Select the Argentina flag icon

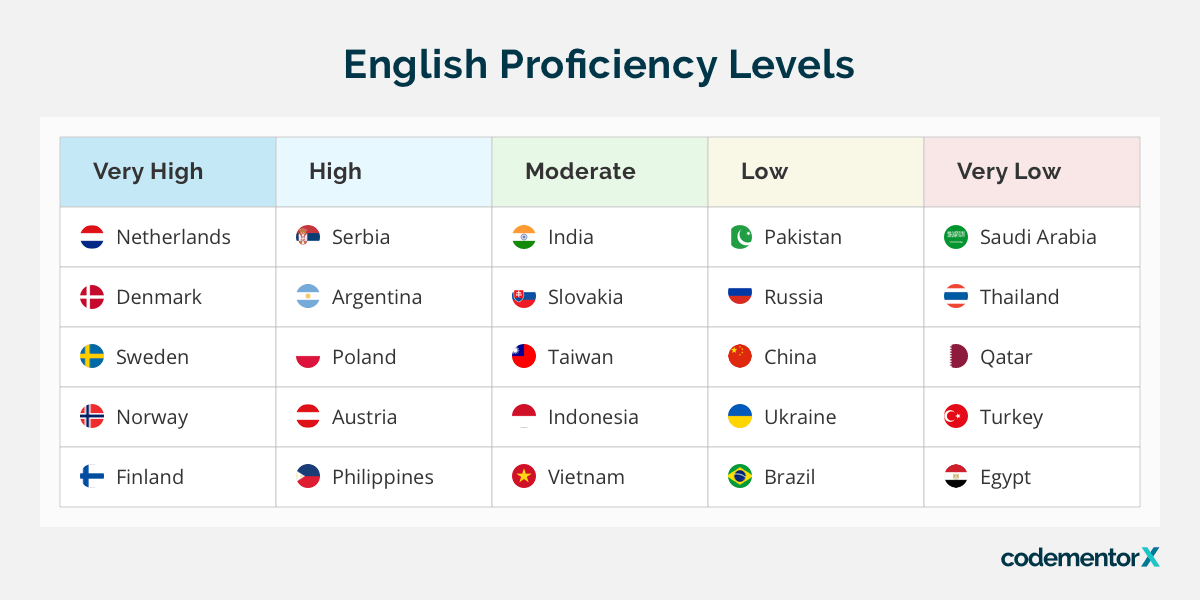pos(308,297)
